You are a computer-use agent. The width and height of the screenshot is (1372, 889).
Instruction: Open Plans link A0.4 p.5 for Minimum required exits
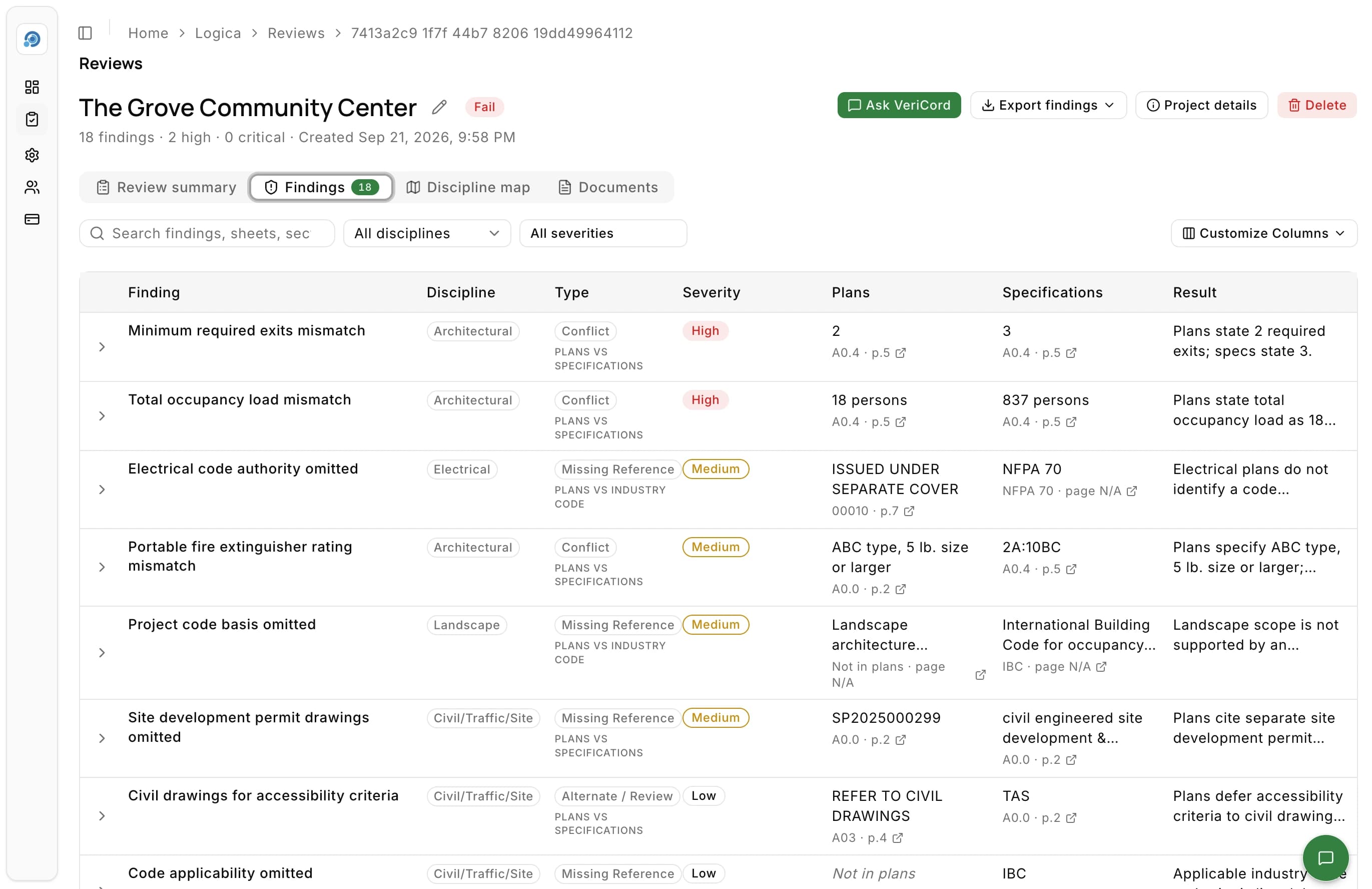click(869, 353)
